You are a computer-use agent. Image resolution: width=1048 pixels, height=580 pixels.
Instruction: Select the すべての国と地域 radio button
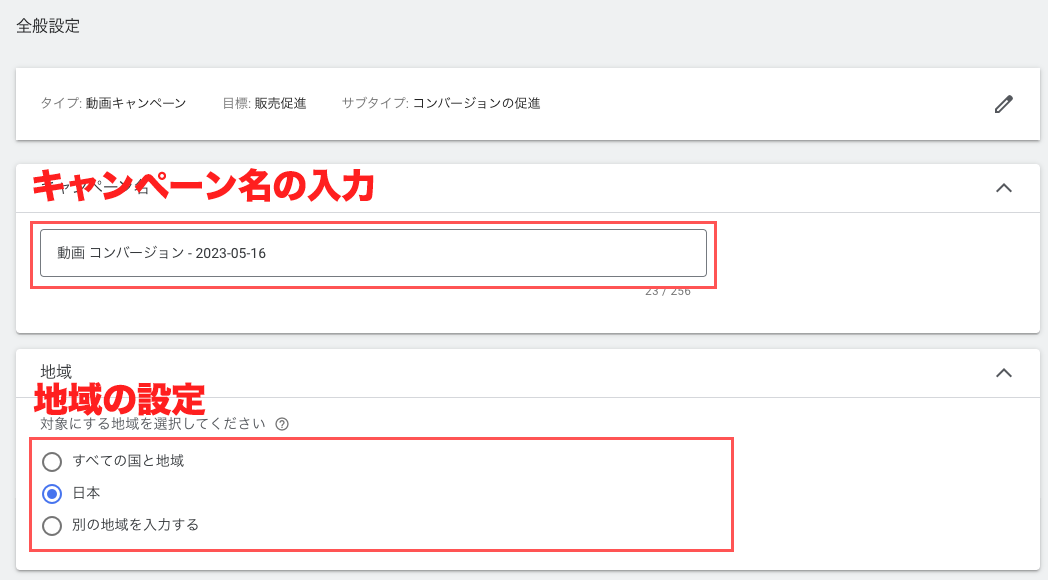coord(52,462)
